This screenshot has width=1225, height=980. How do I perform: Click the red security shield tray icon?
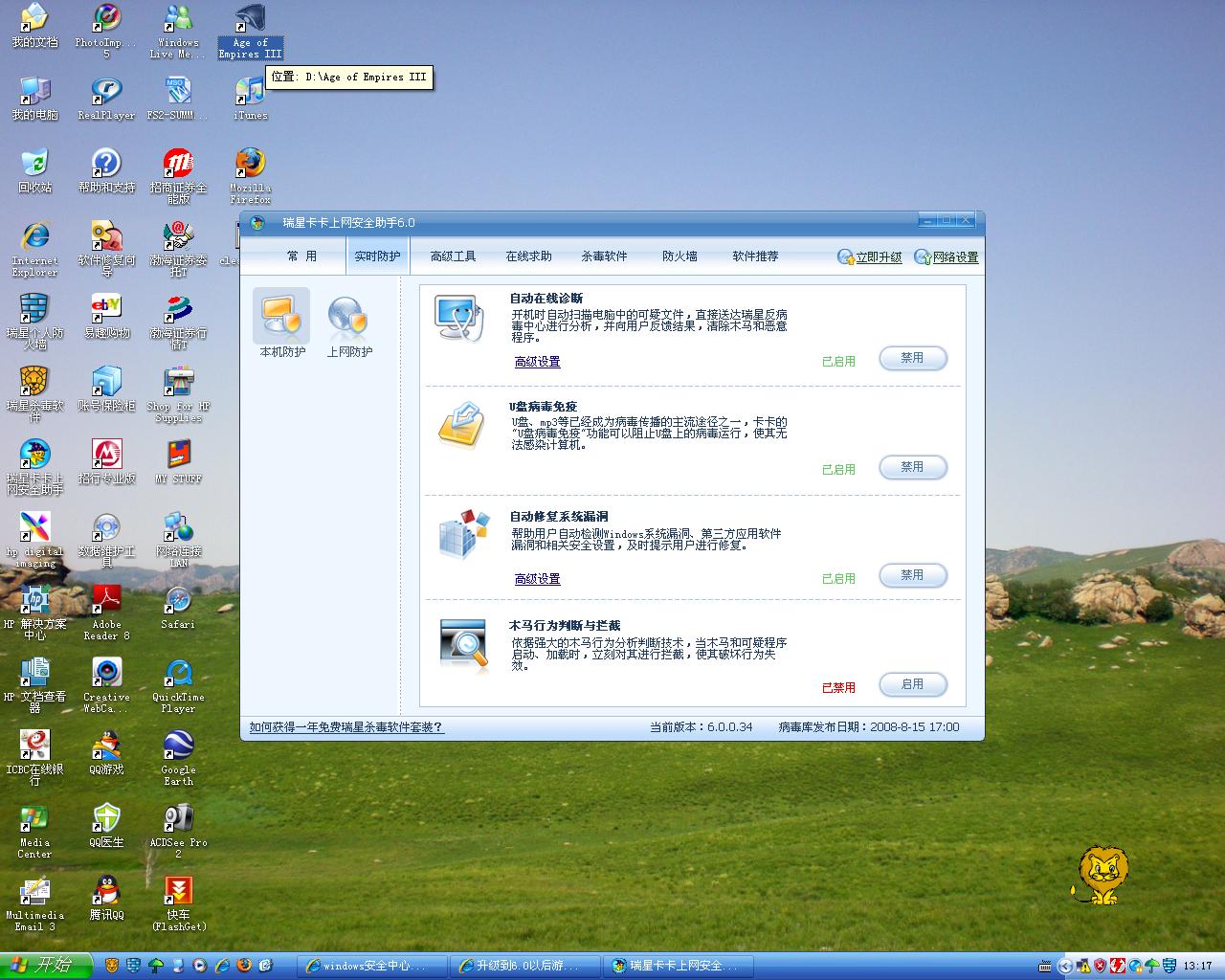(x=1100, y=966)
